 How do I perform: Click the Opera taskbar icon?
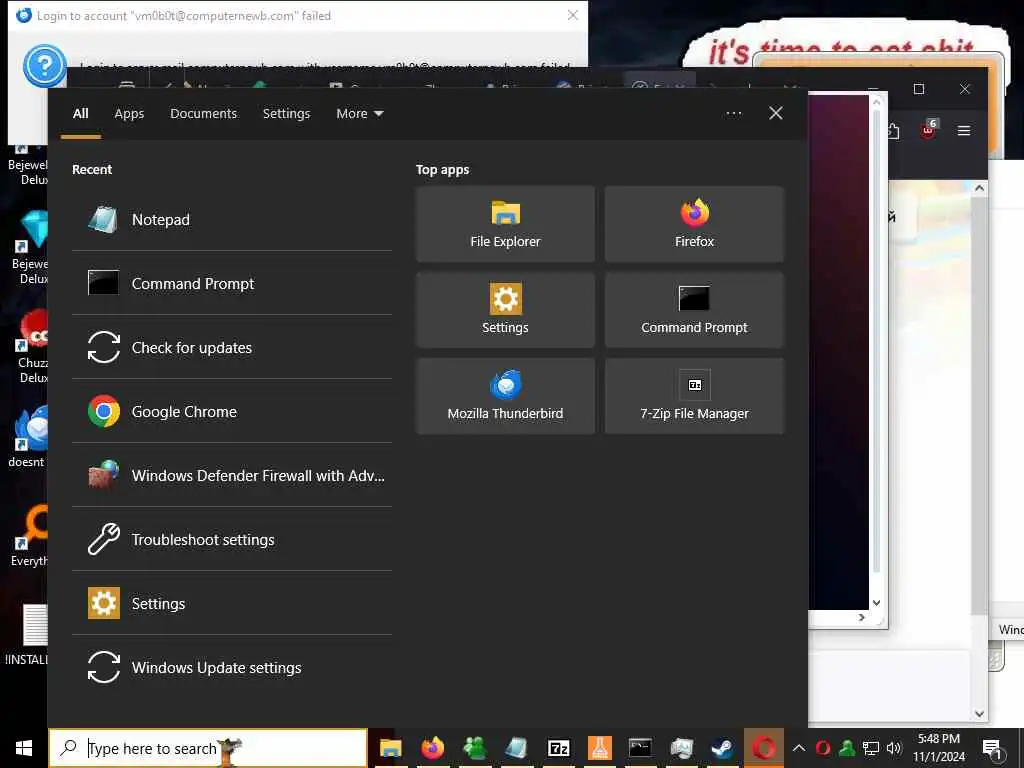(763, 748)
